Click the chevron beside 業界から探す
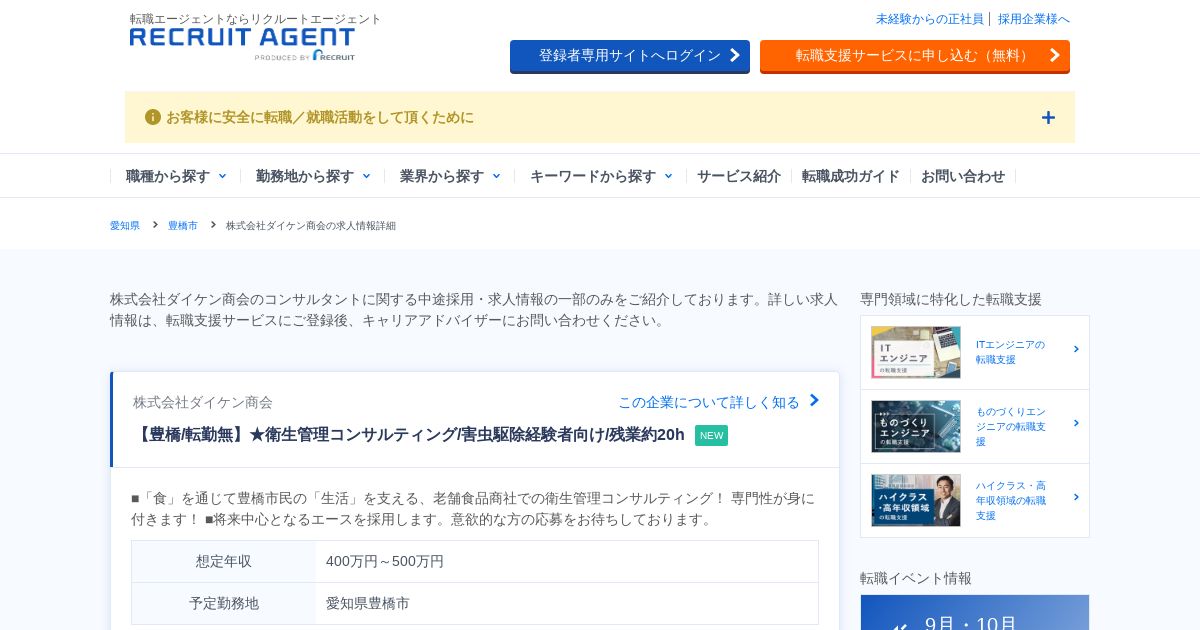Image resolution: width=1200 pixels, height=630 pixels. 496,176
